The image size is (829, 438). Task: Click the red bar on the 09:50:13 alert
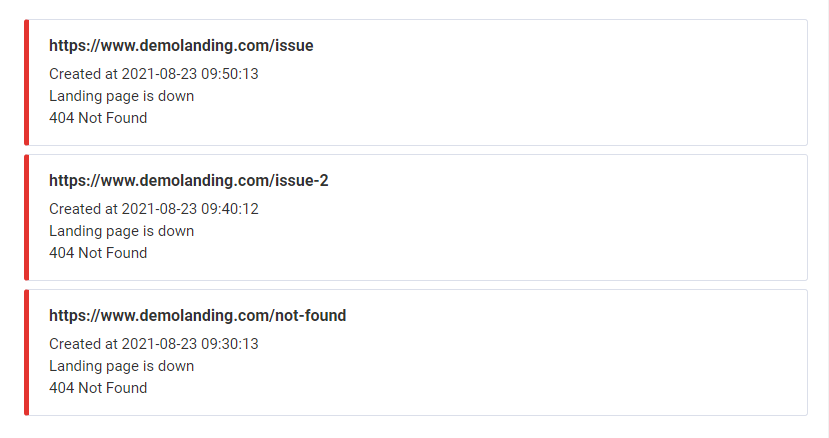pos(27,82)
